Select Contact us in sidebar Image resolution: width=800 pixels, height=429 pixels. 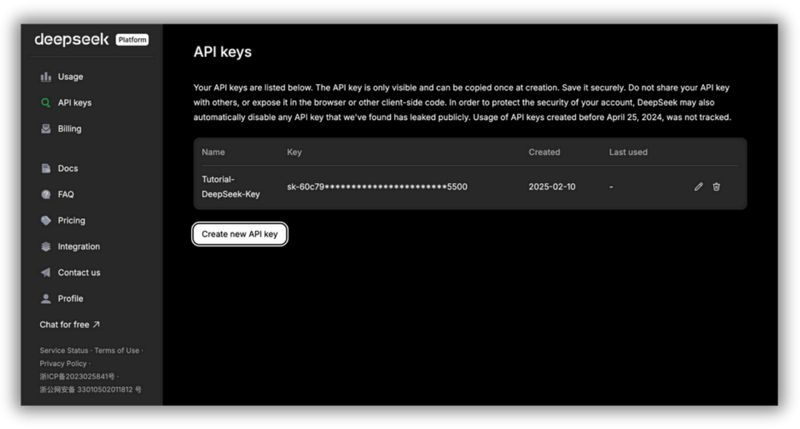pyautogui.click(x=79, y=272)
